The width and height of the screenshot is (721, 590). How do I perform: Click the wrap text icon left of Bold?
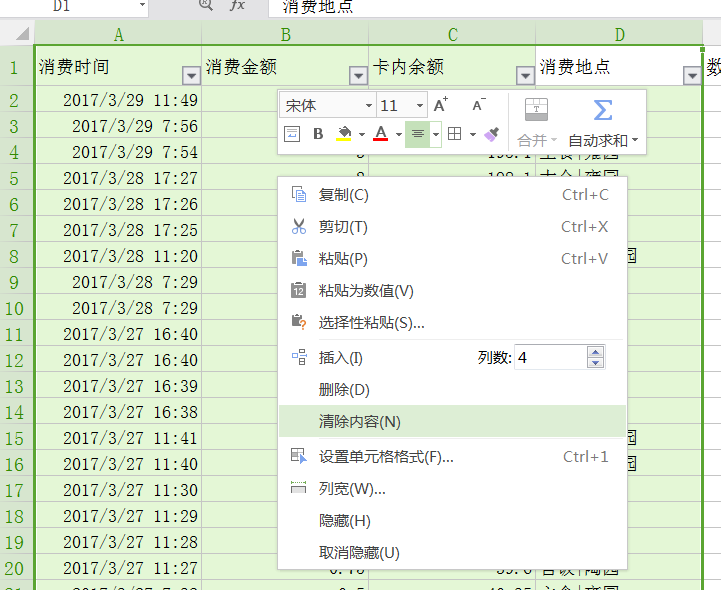coord(292,134)
